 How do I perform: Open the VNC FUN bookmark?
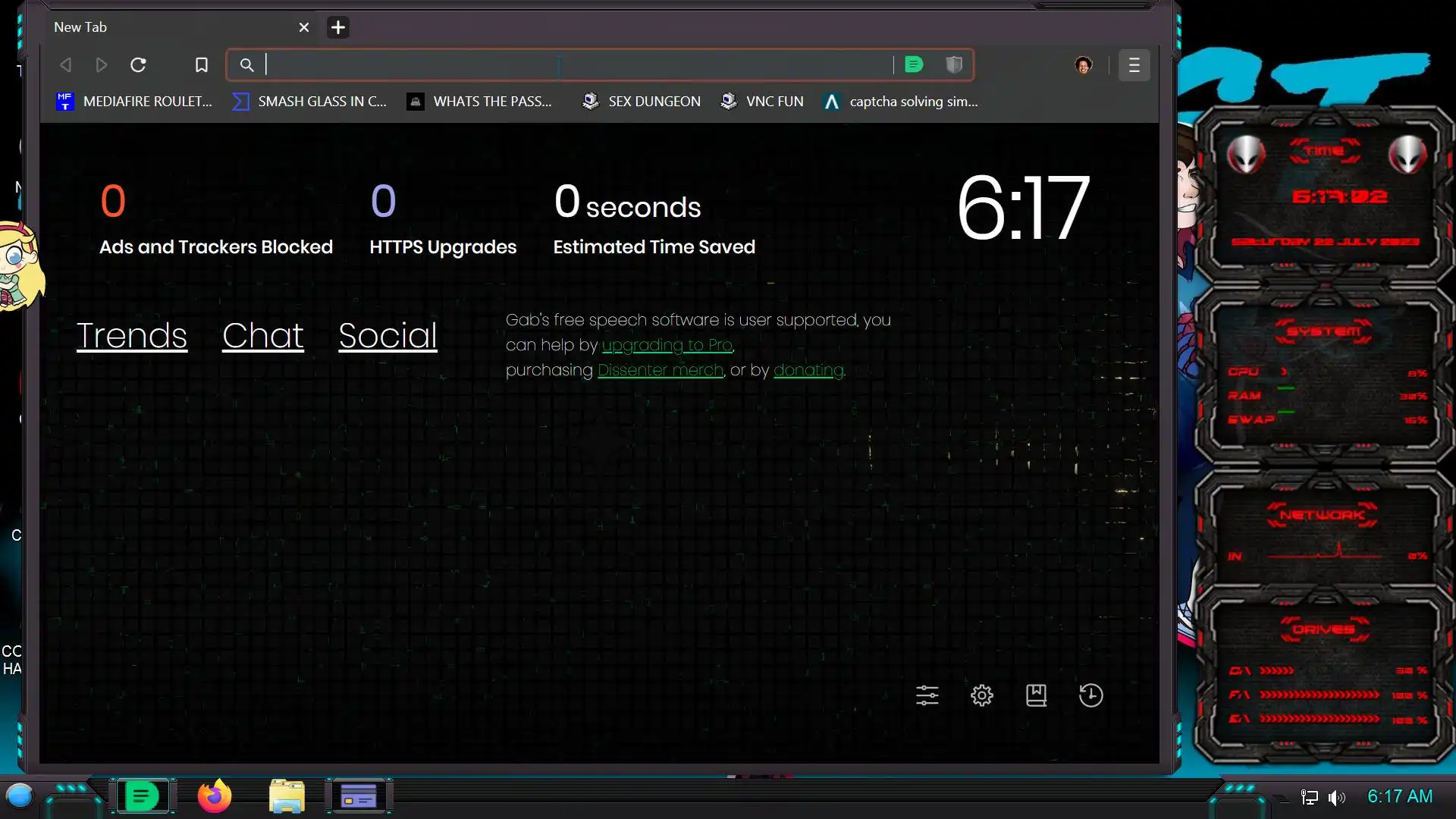click(762, 102)
